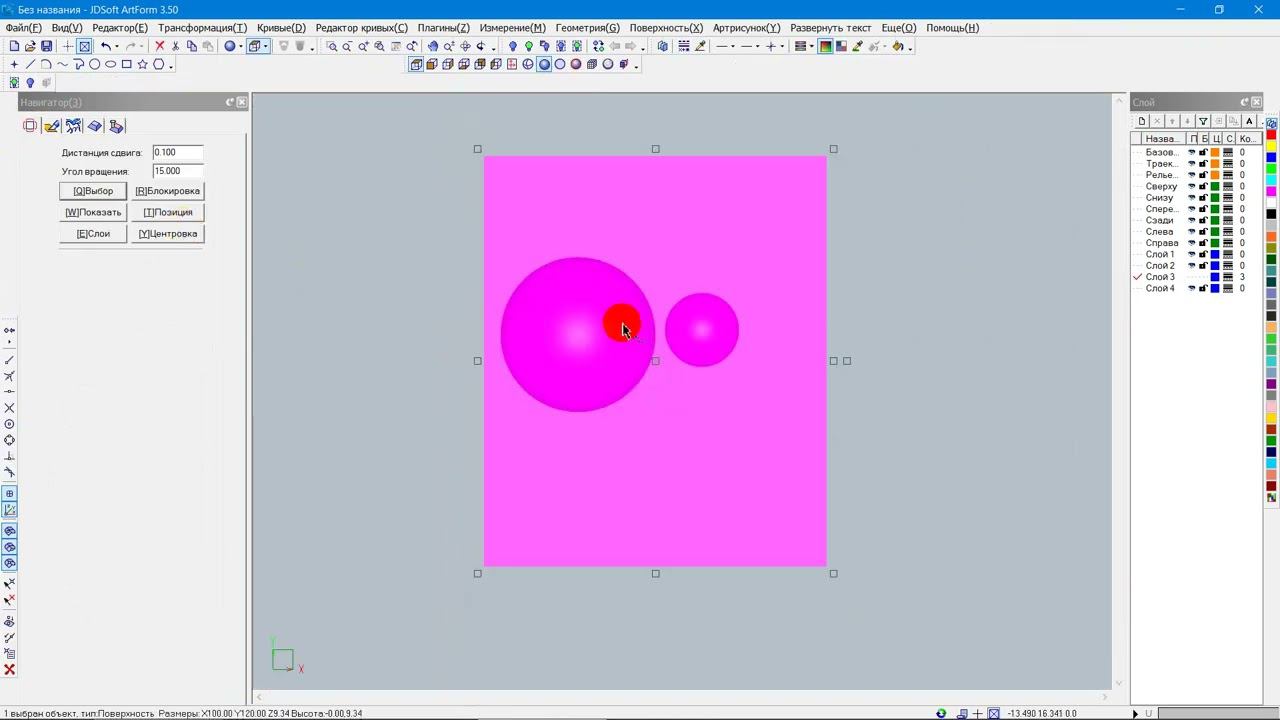Cut selection with the scissors icon
Screen dimensions: 1280x720
click(175, 46)
